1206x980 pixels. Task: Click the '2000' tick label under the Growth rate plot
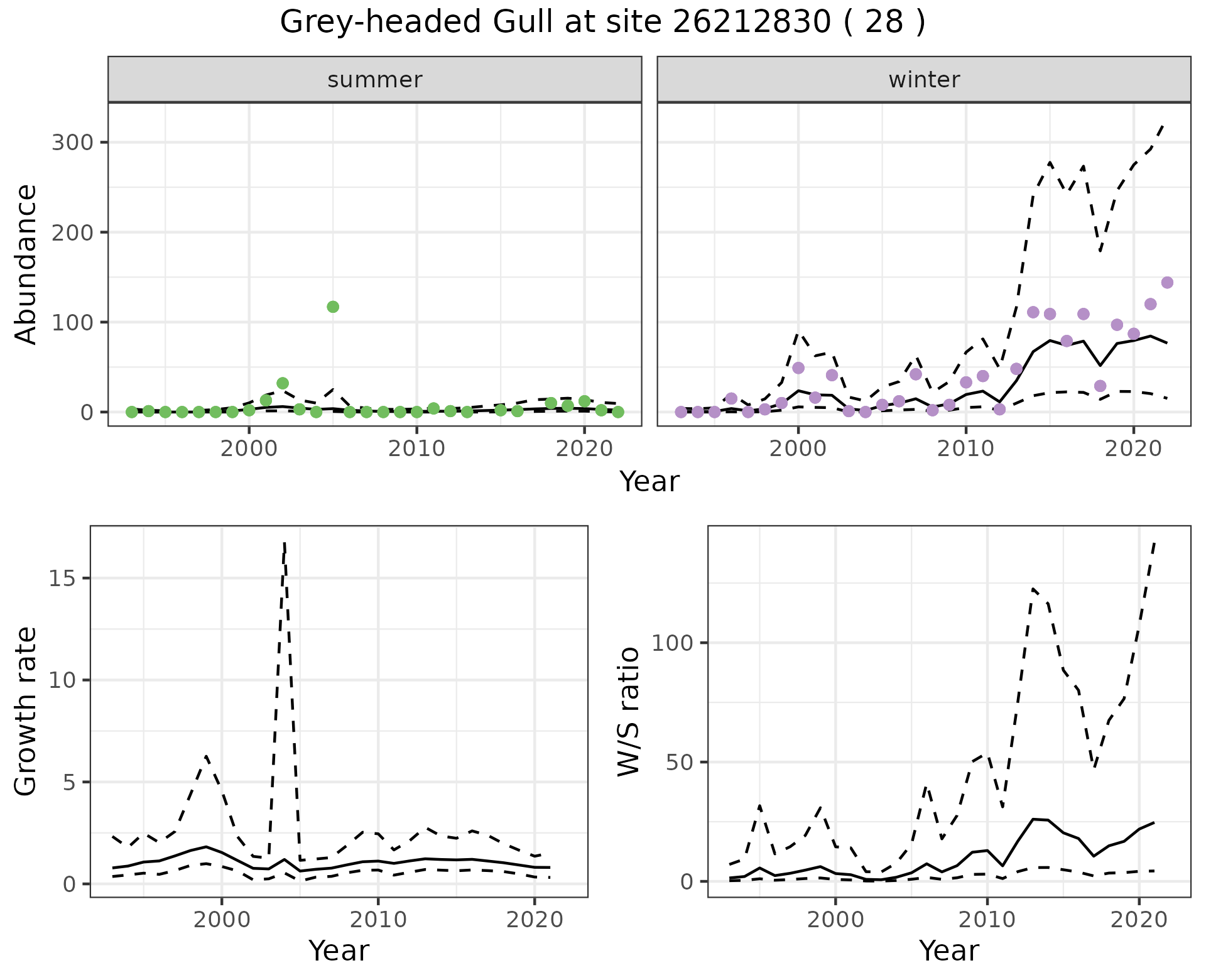[222, 920]
